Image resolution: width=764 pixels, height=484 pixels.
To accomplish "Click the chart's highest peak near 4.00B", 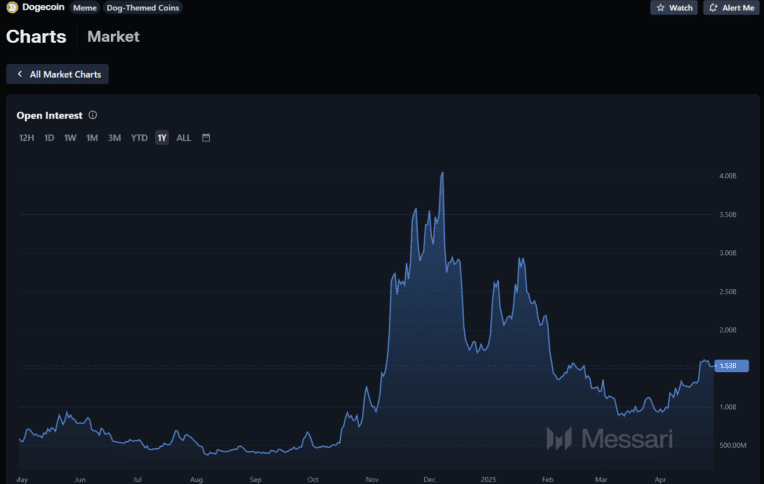I will point(442,173).
